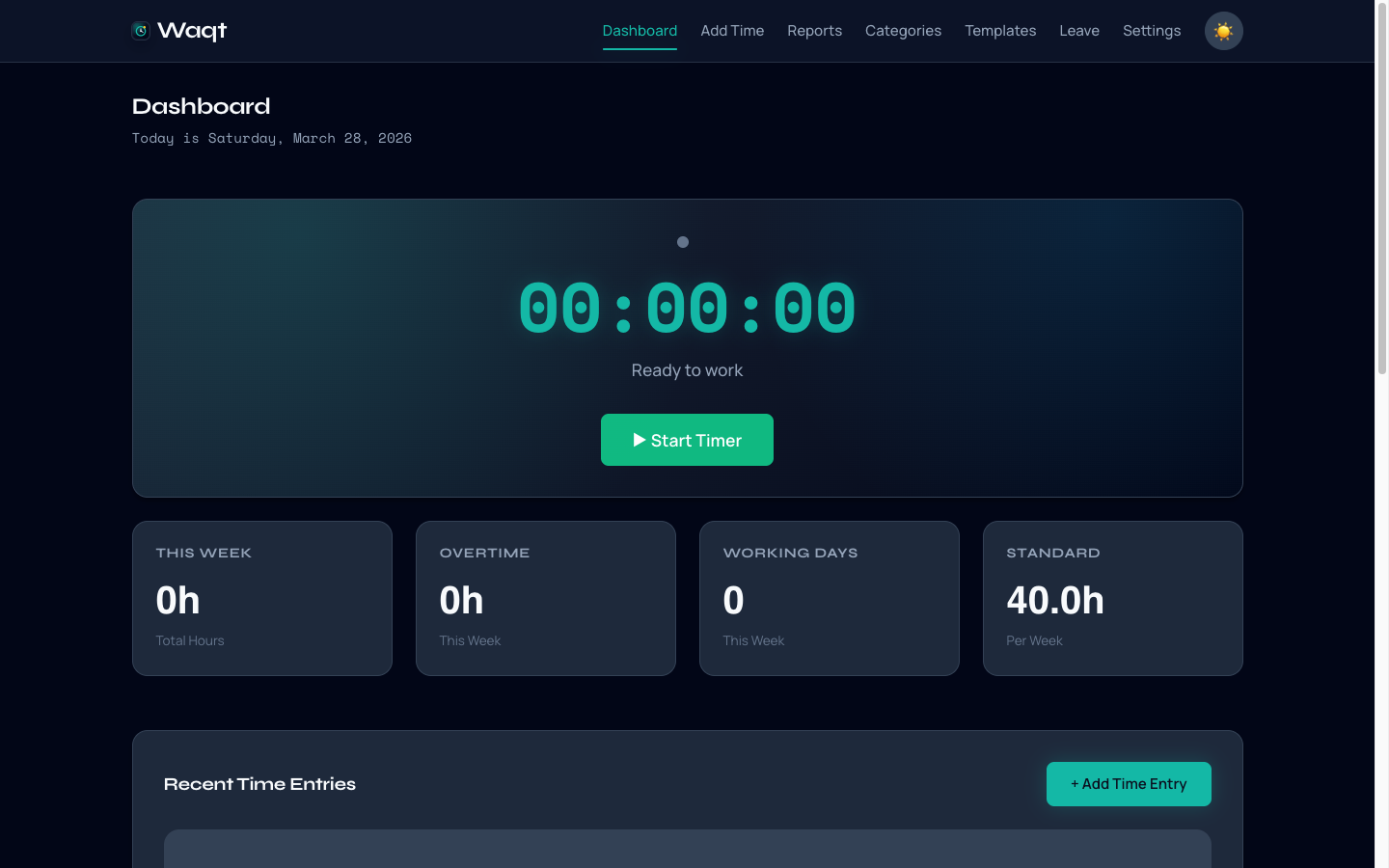This screenshot has width=1389, height=868.
Task: Click the Recent Time Entries heading
Action: [x=259, y=784]
